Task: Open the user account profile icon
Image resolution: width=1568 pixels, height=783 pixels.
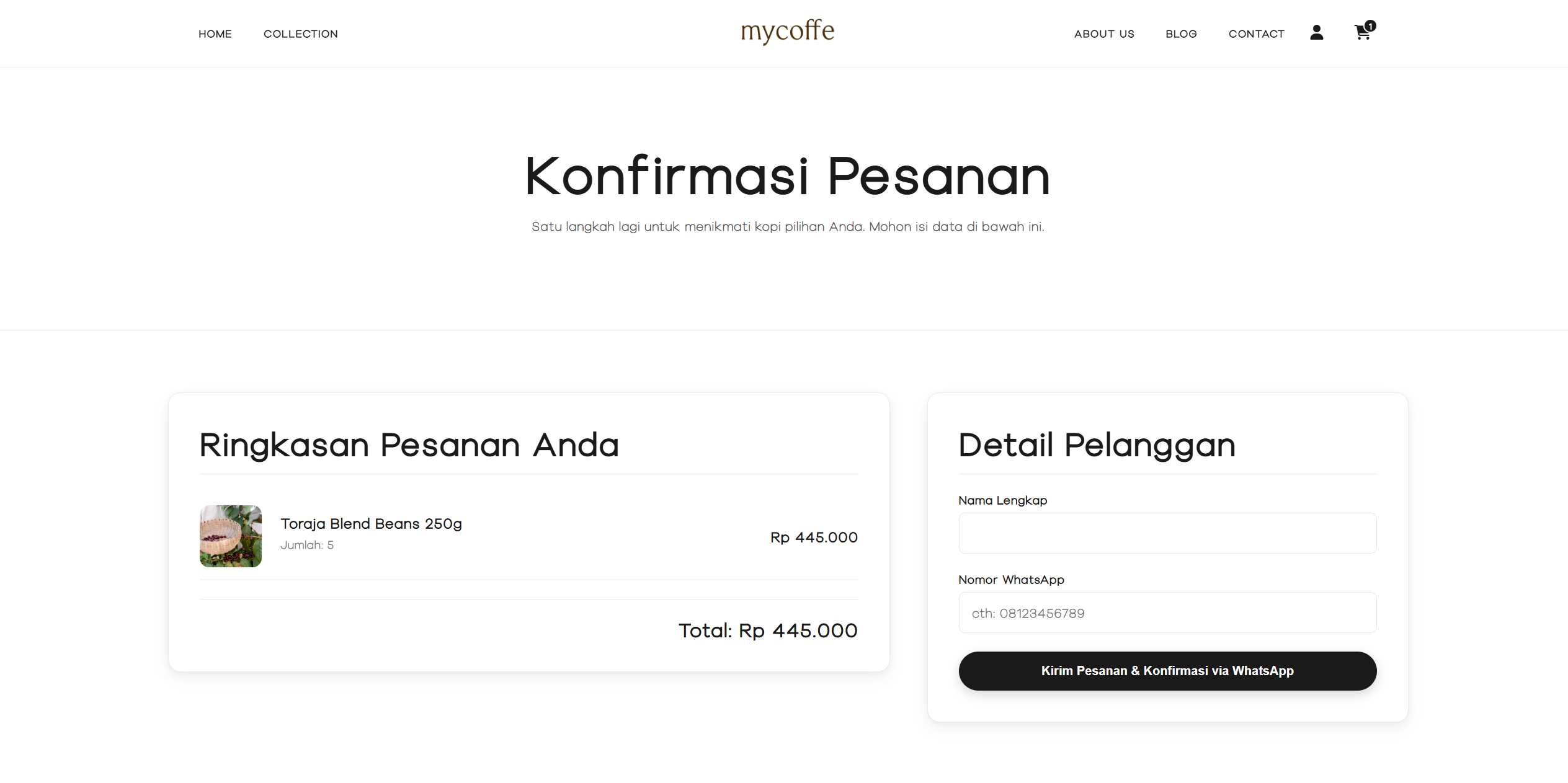Action: [x=1316, y=32]
